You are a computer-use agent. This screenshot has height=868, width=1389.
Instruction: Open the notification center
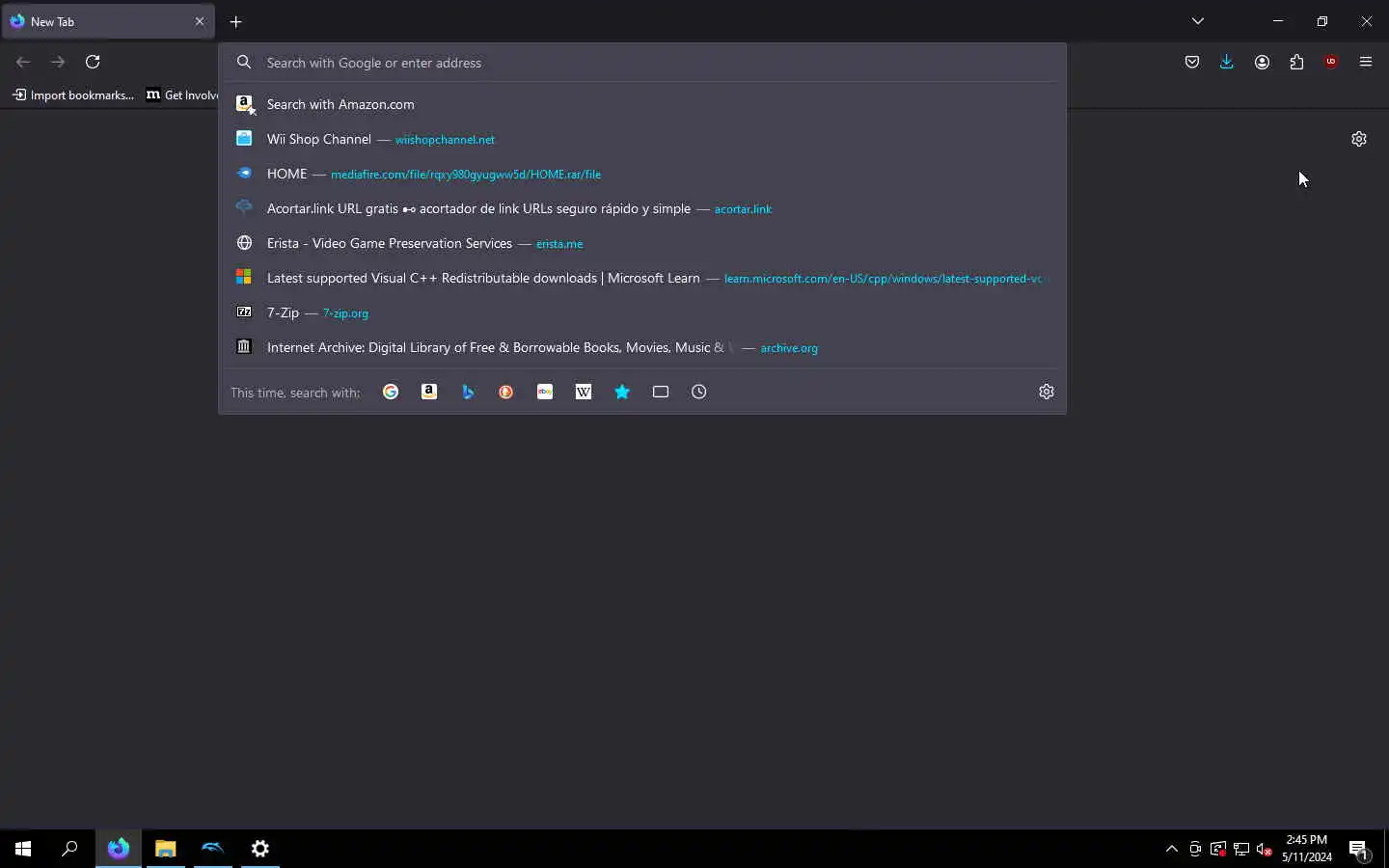tap(1359, 849)
